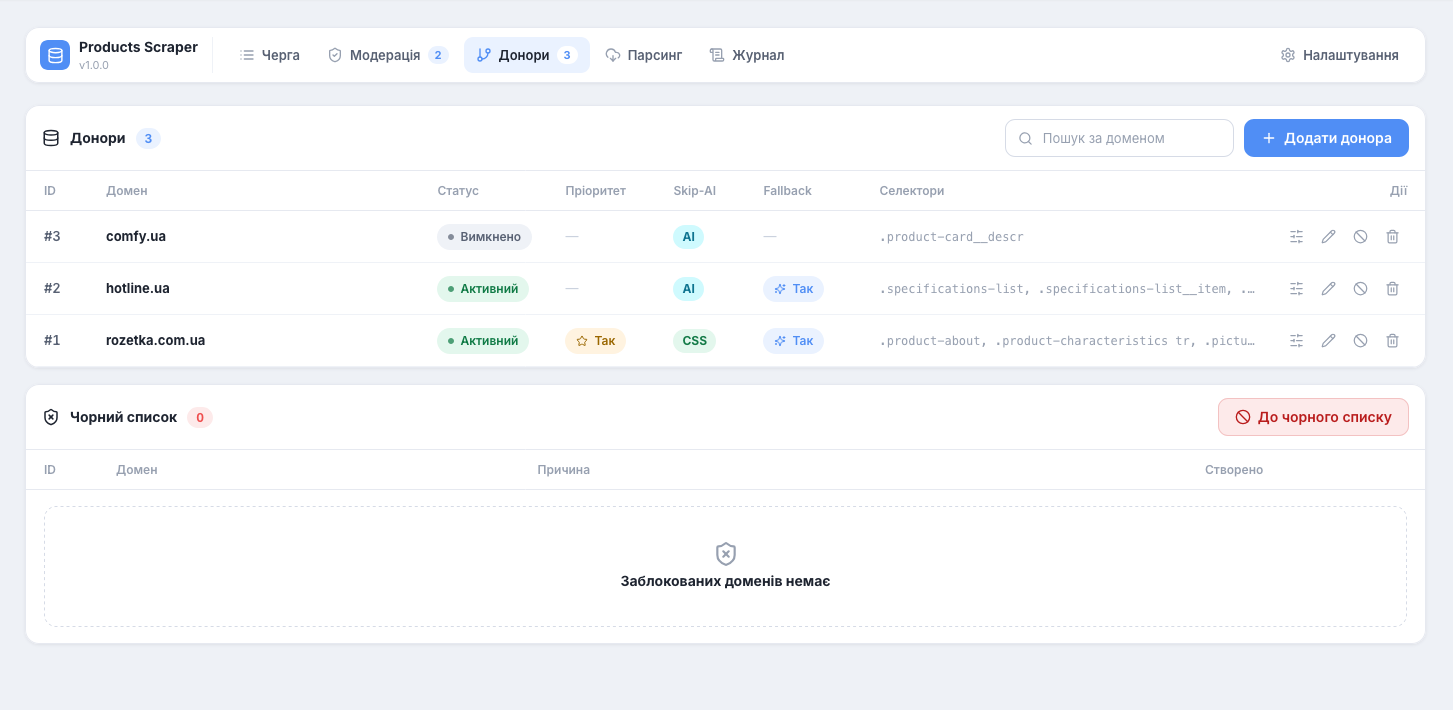Viewport: 1453px width, 710px height.
Task: Click the AI badge in hotline.ua row
Action: point(689,289)
